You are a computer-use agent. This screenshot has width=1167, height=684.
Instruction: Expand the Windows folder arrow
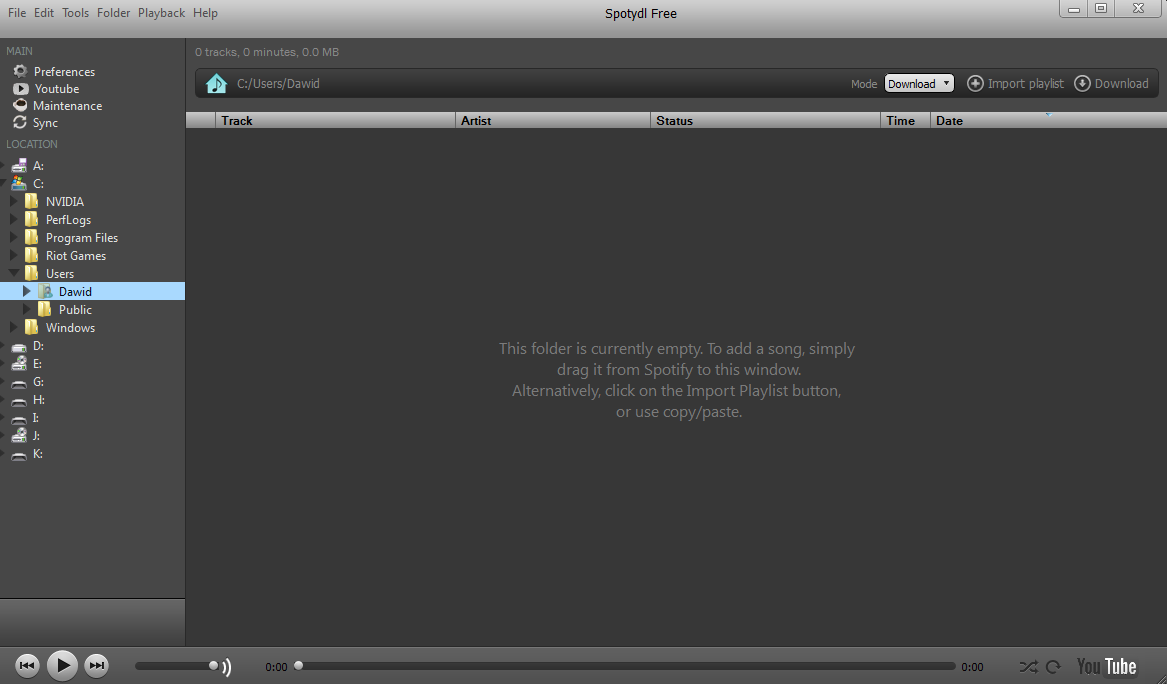click(x=13, y=327)
